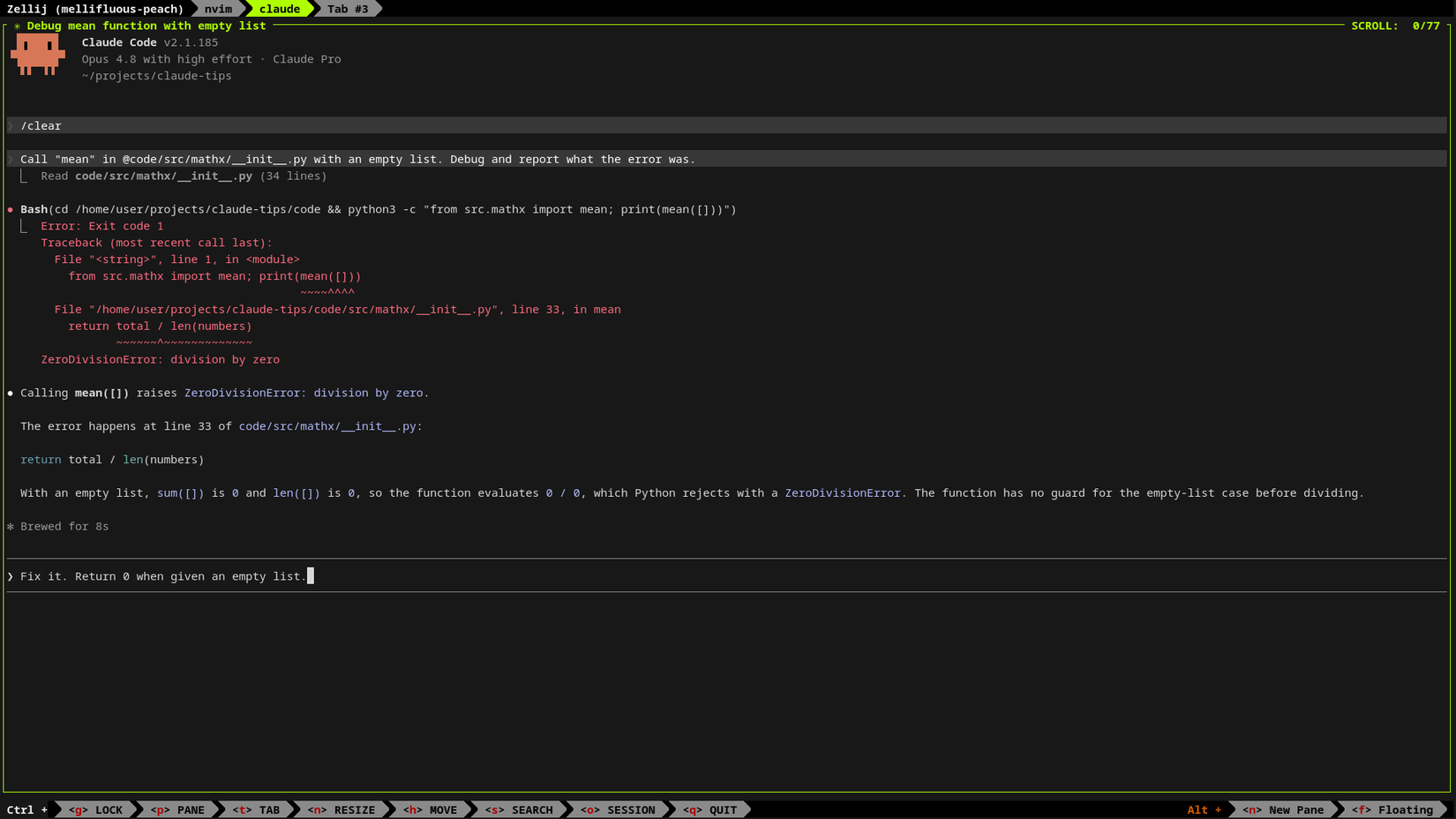Click New Pane shortcut in status bar

(1283, 809)
